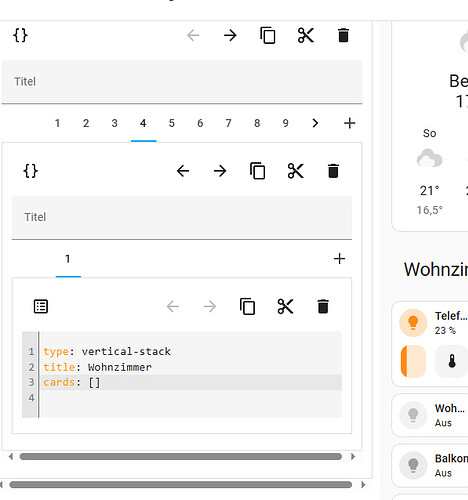The height and width of the screenshot is (500, 468).
Task: Toggle the Telefon light icon
Action: click(x=413, y=323)
